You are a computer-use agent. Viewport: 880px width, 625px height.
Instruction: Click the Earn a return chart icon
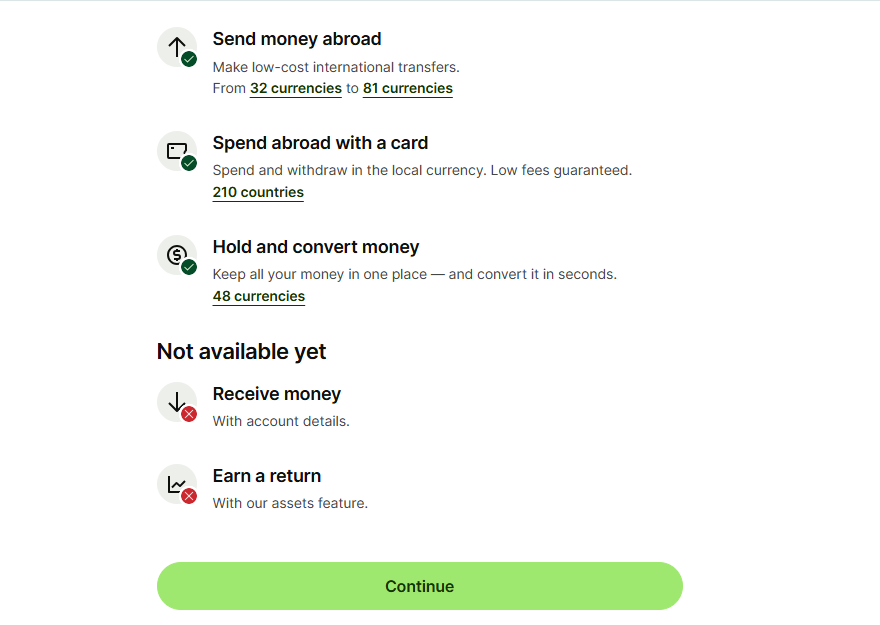click(176, 483)
